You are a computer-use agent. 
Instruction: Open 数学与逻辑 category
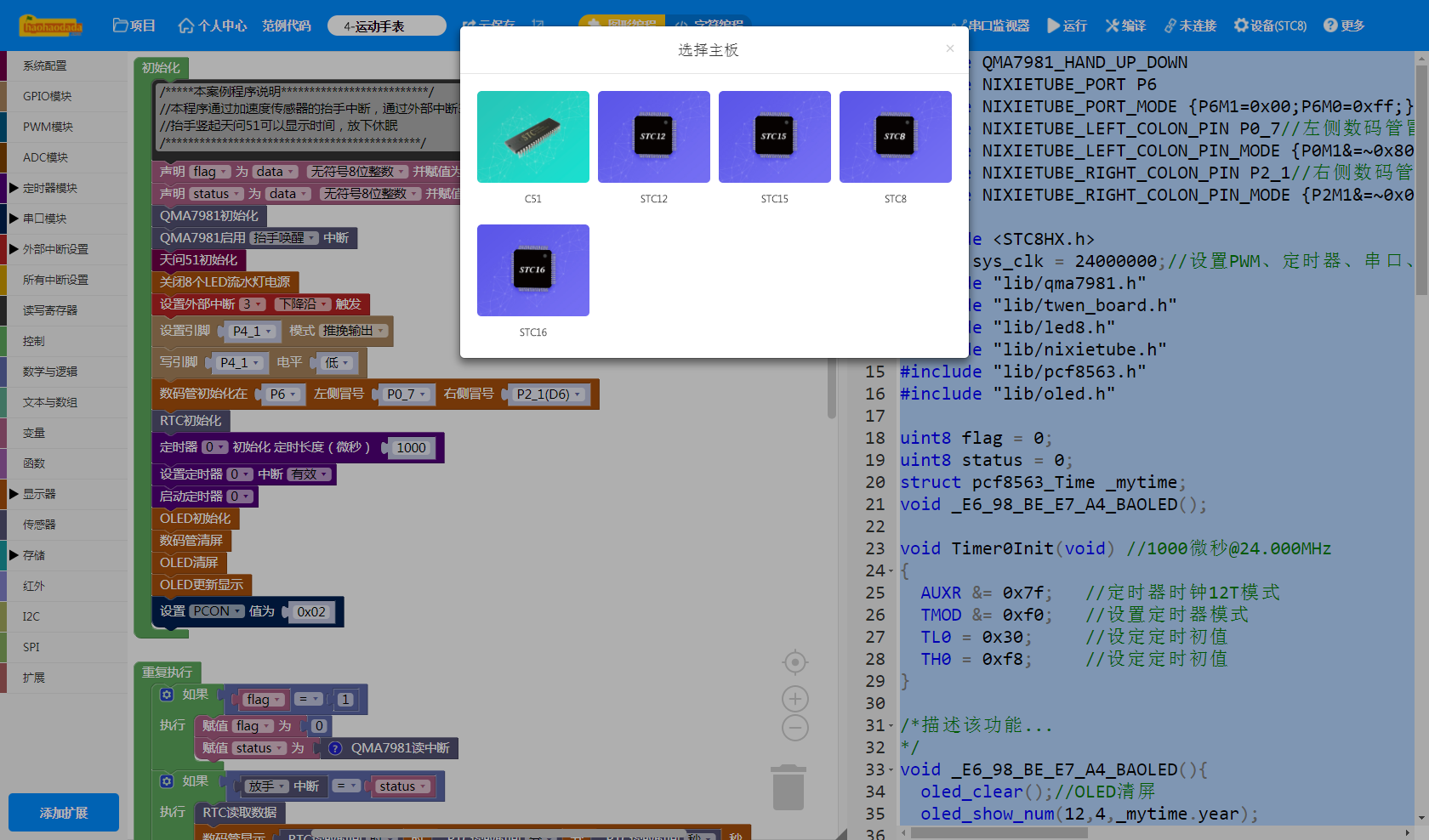(x=64, y=372)
